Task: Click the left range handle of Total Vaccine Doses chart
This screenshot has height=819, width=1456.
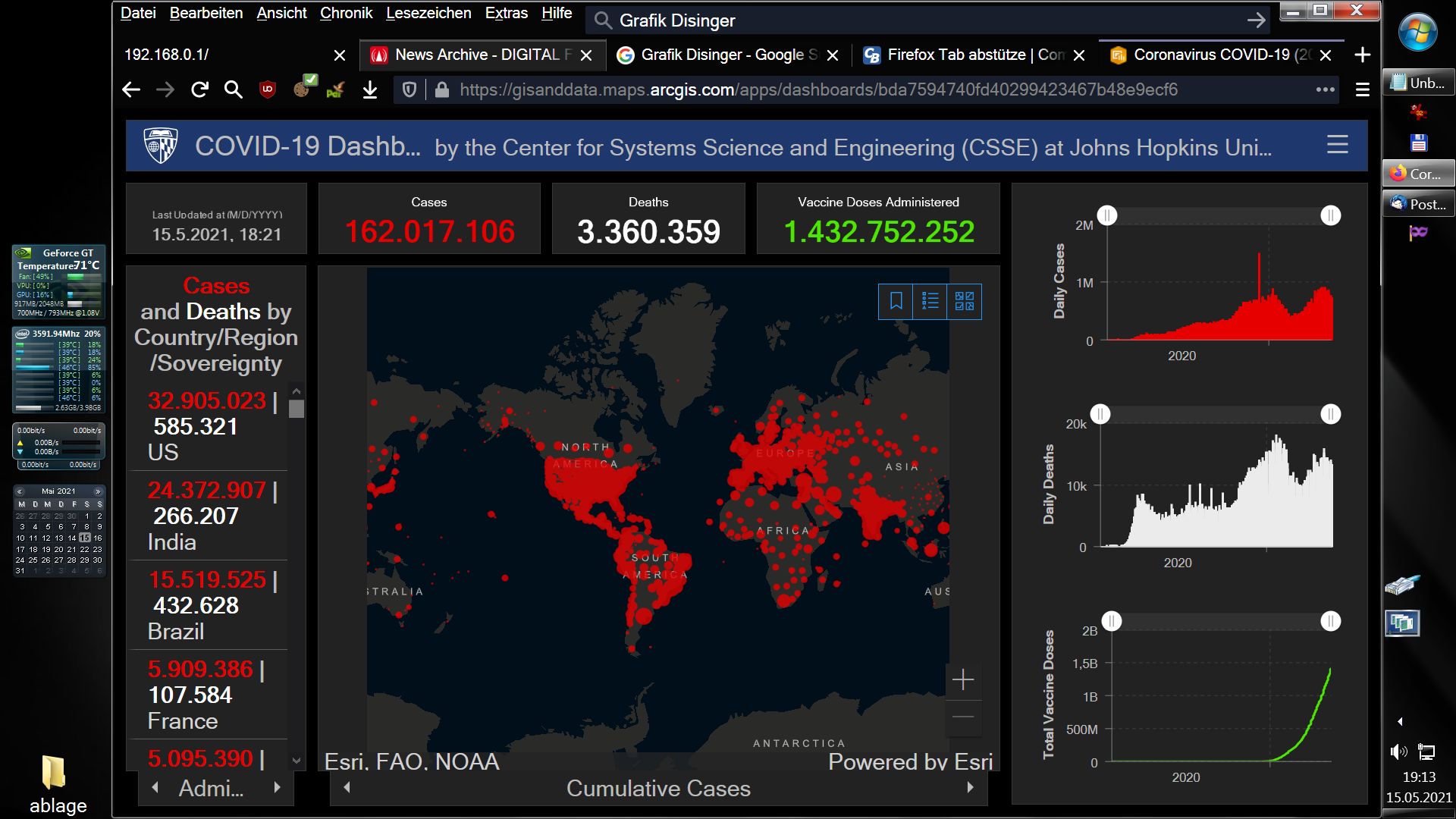Action: pyautogui.click(x=1112, y=621)
